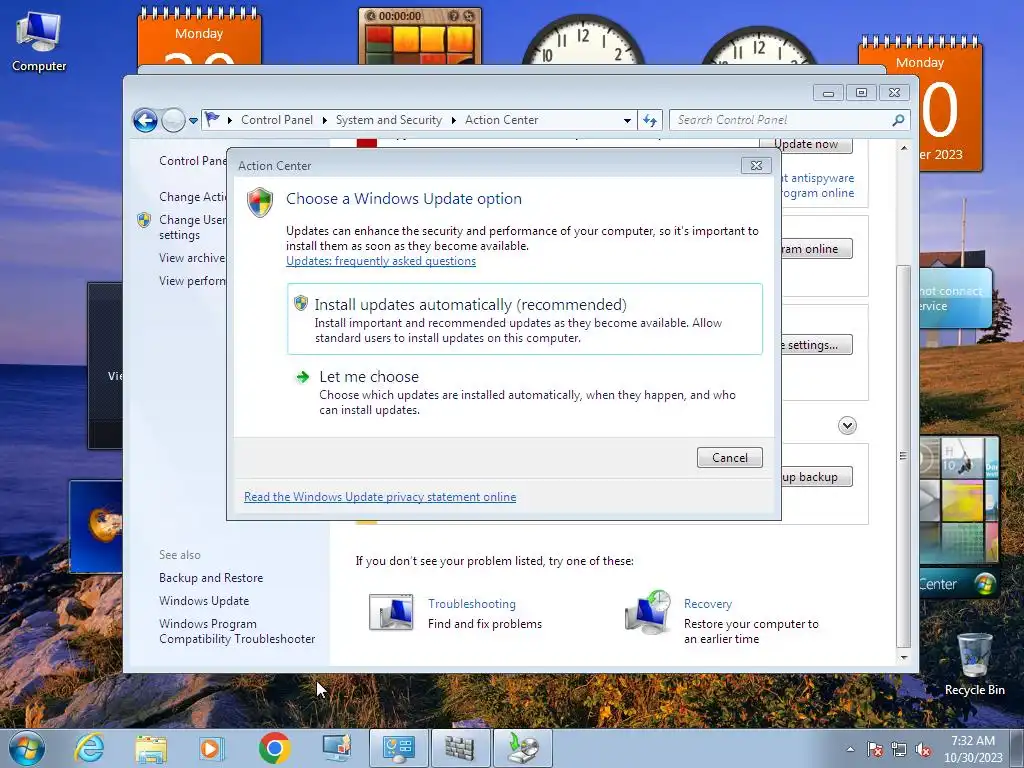Click the Troubleshooting monitor icon

tap(391, 613)
